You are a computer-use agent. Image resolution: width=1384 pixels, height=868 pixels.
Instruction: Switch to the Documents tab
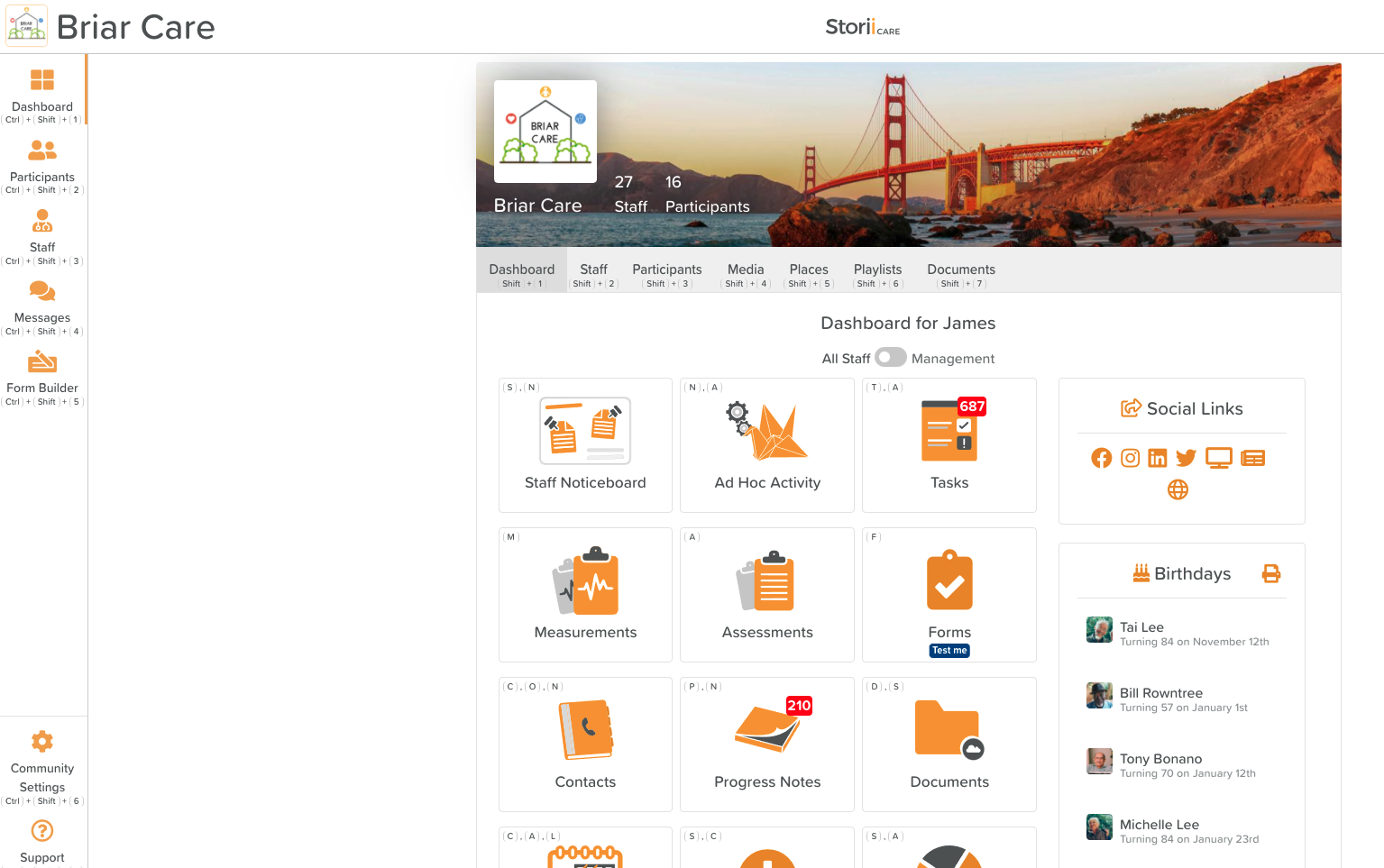click(x=961, y=270)
